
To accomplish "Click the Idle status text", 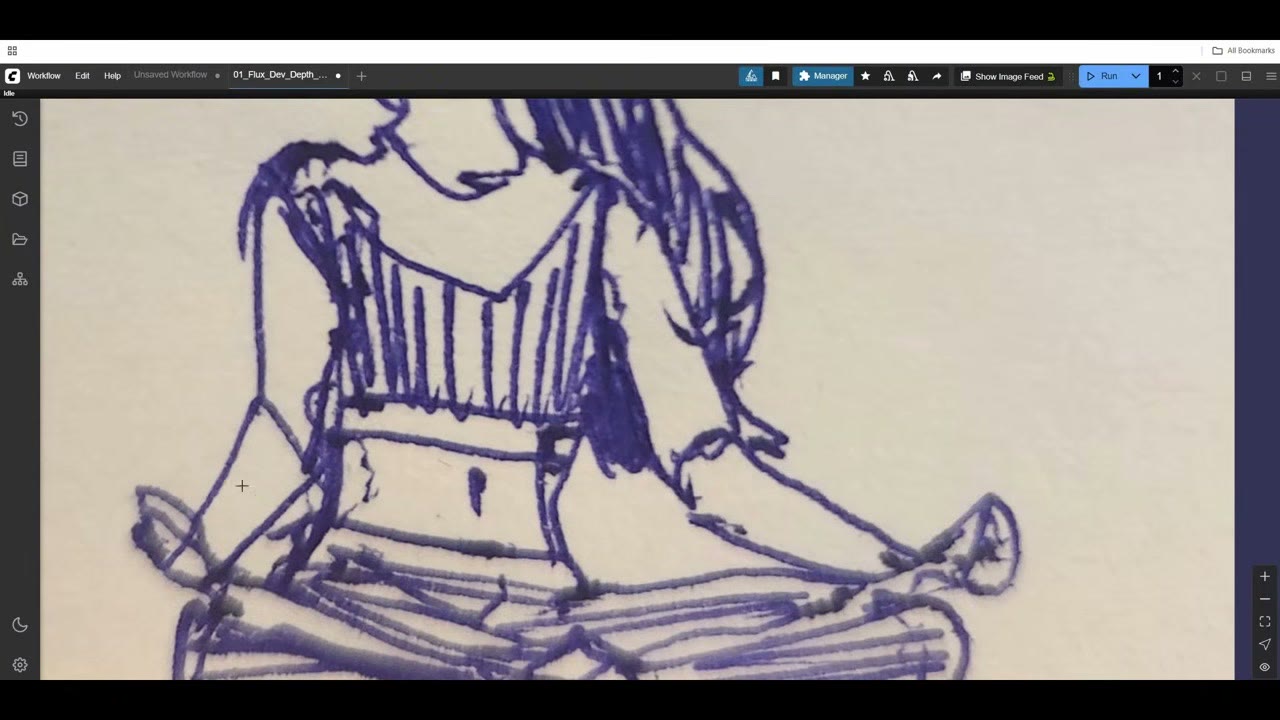I will click(9, 93).
